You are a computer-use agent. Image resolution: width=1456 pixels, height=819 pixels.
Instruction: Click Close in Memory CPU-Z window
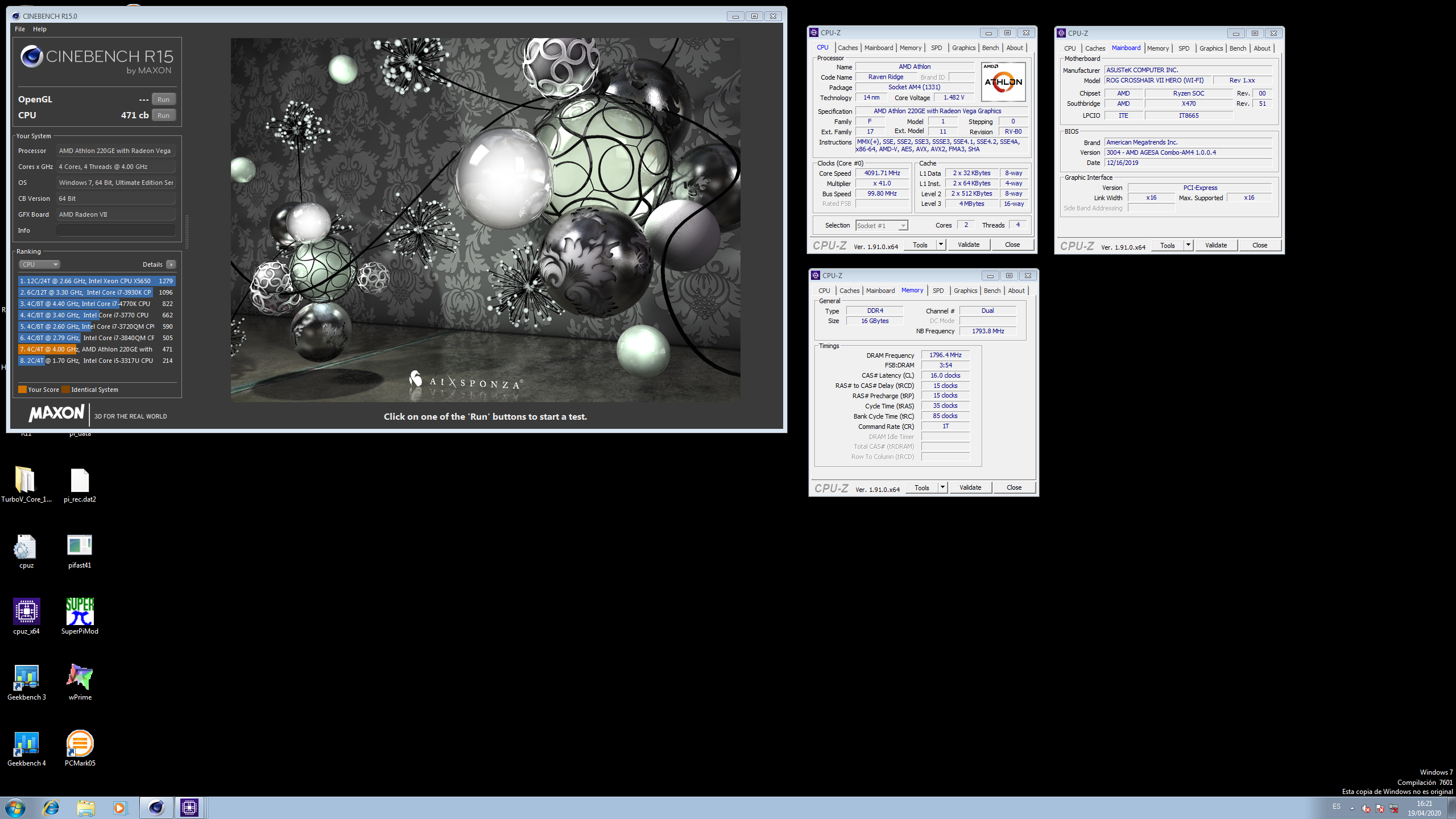[x=1014, y=487]
